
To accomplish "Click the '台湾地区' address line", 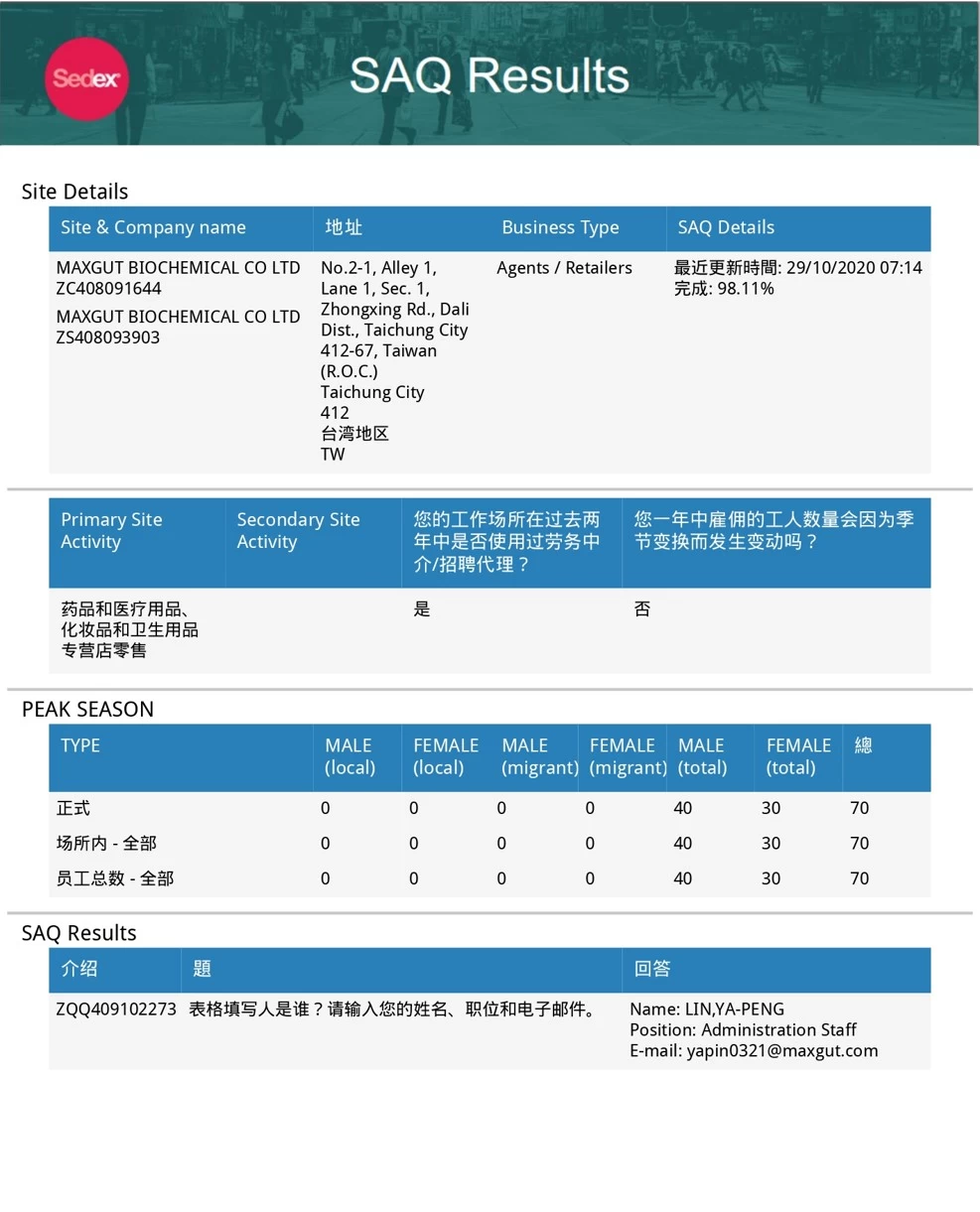I will pyautogui.click(x=354, y=434).
